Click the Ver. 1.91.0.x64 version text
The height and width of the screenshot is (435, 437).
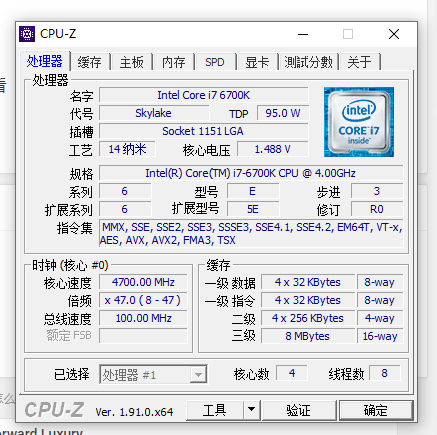(x=134, y=412)
